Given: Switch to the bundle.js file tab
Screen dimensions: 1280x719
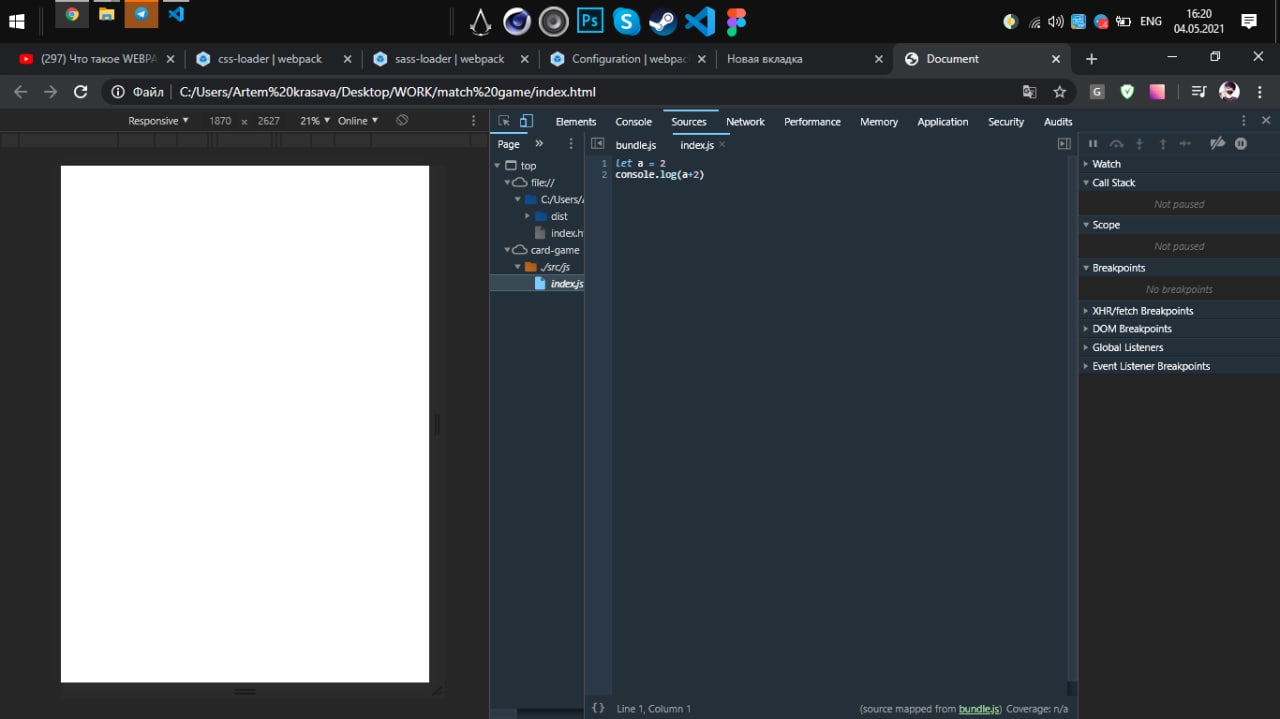Looking at the screenshot, I should (x=635, y=145).
